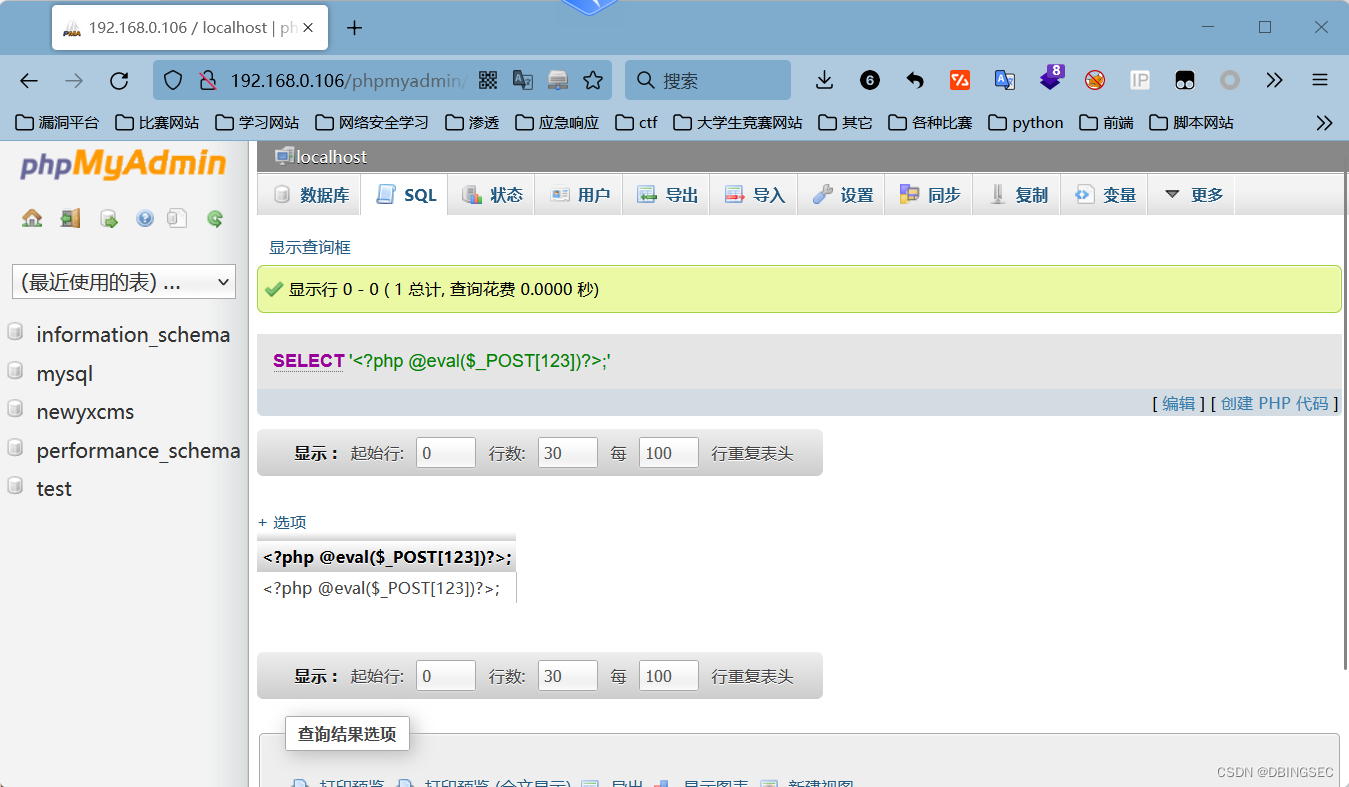The image size is (1349, 787).
Task: Click the shield icon in address bar
Action: [x=173, y=81]
